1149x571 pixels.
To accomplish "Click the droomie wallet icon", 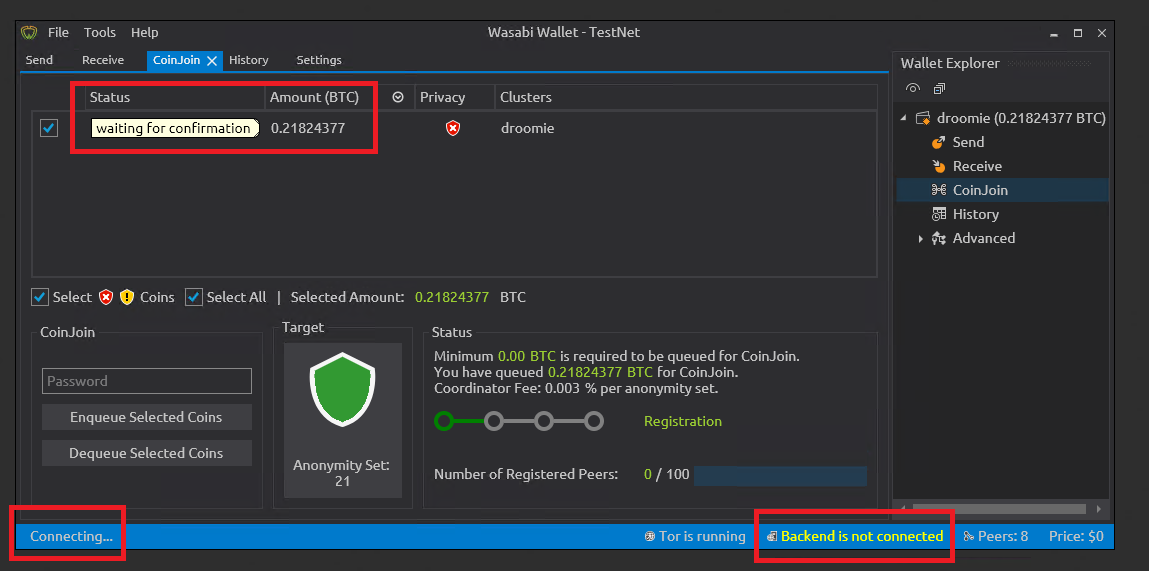I will tap(923, 118).
